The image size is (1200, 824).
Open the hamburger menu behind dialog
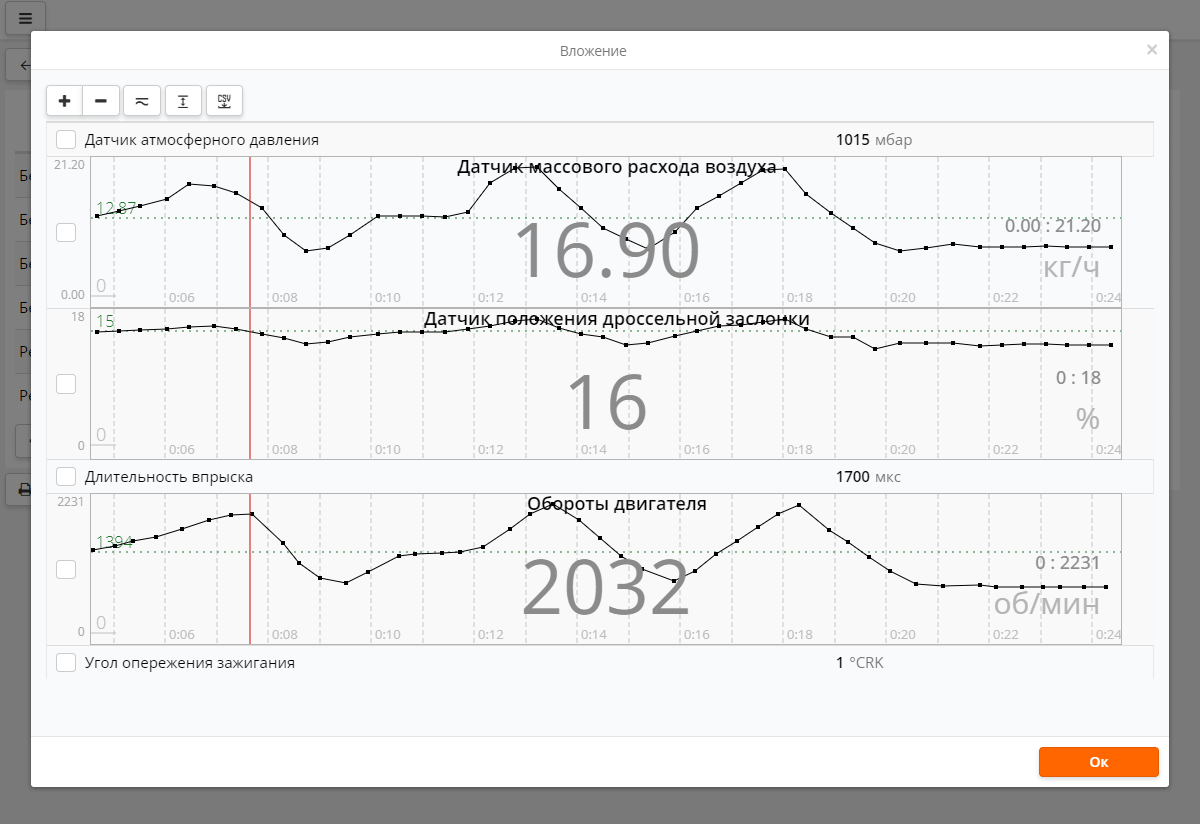pos(25,18)
